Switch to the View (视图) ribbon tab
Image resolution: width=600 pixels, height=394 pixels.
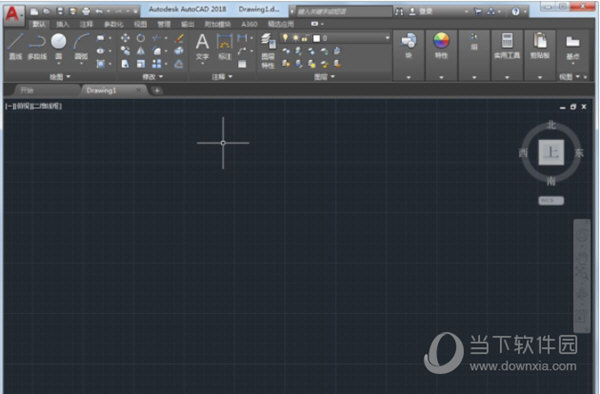[x=140, y=24]
